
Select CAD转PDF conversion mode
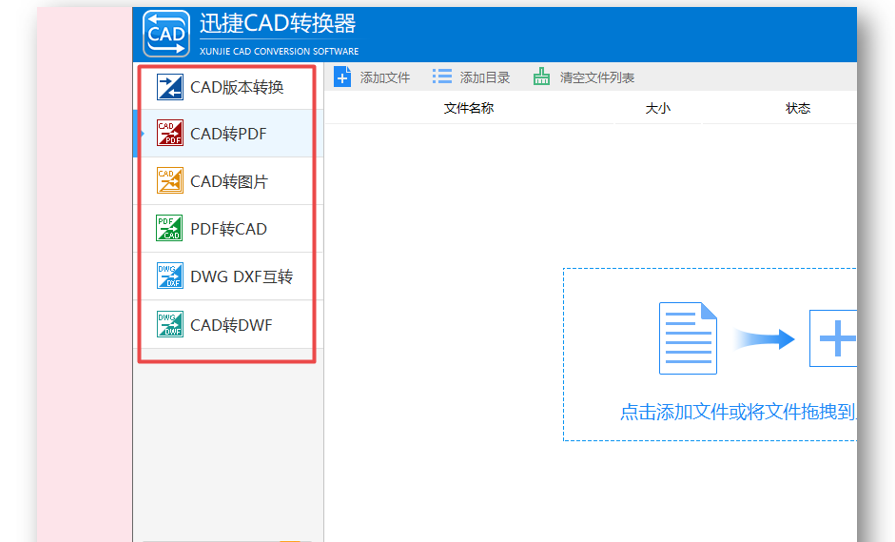point(227,134)
